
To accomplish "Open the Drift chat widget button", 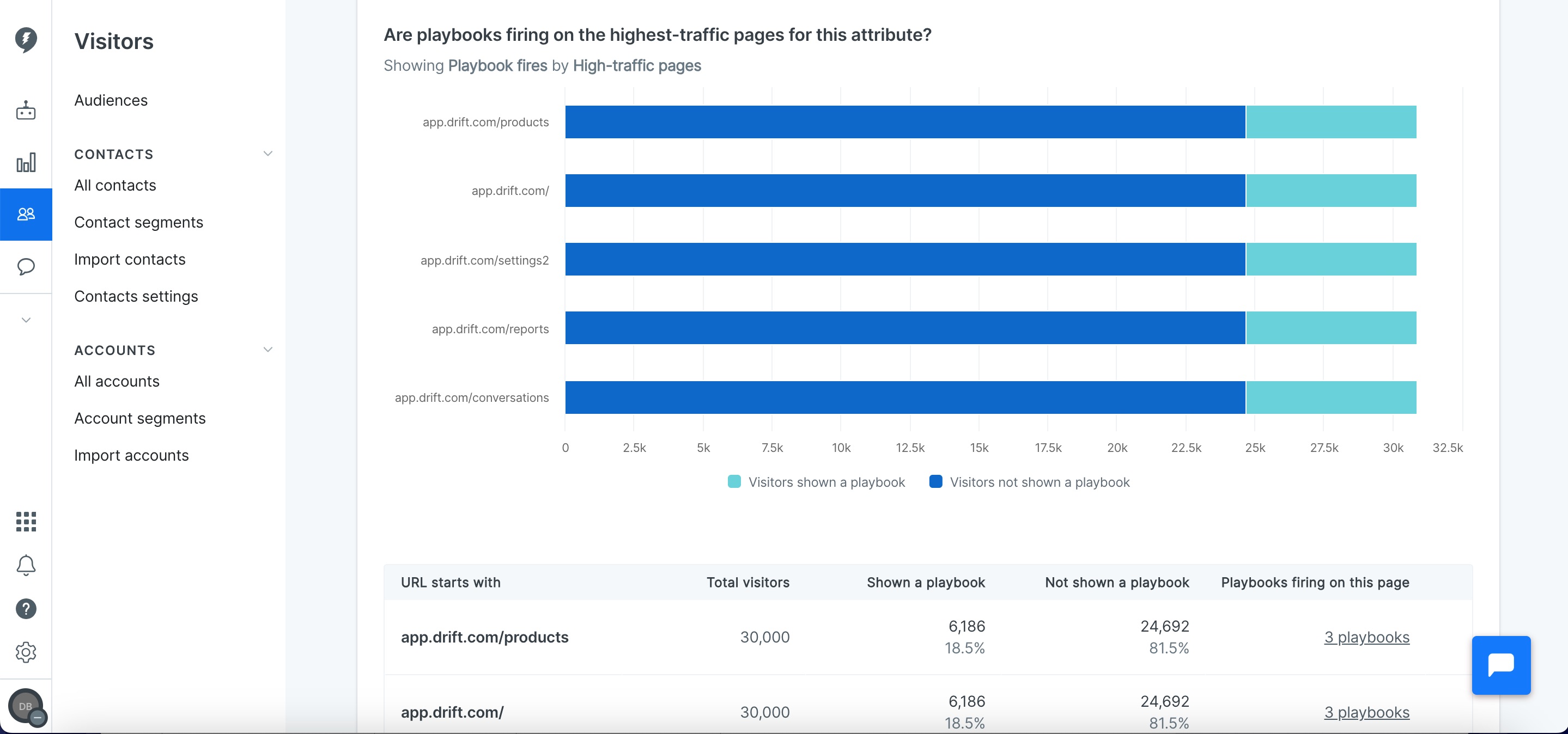I will click(x=1501, y=665).
